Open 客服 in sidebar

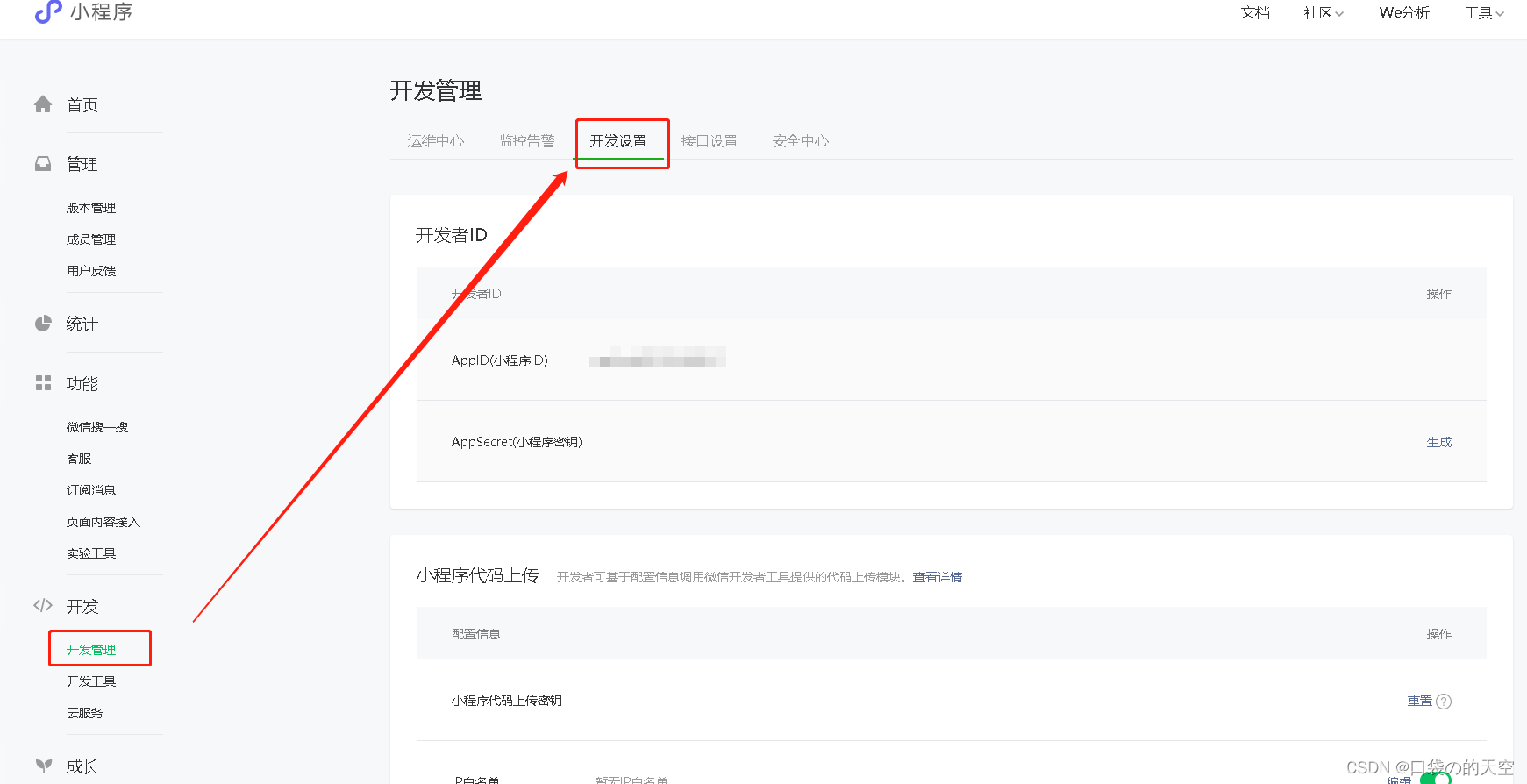[79, 459]
